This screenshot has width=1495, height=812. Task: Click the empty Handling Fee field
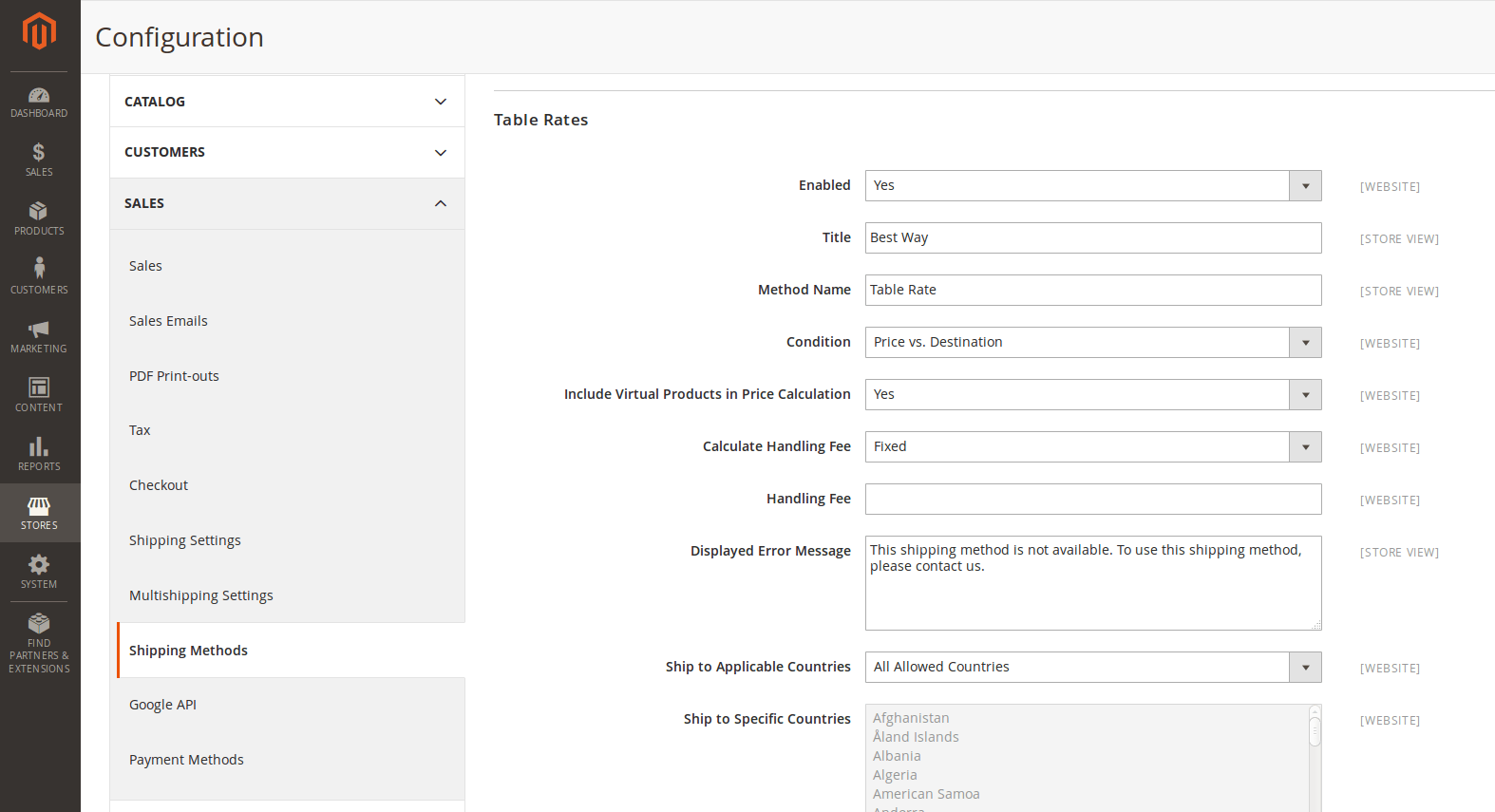coord(1093,499)
